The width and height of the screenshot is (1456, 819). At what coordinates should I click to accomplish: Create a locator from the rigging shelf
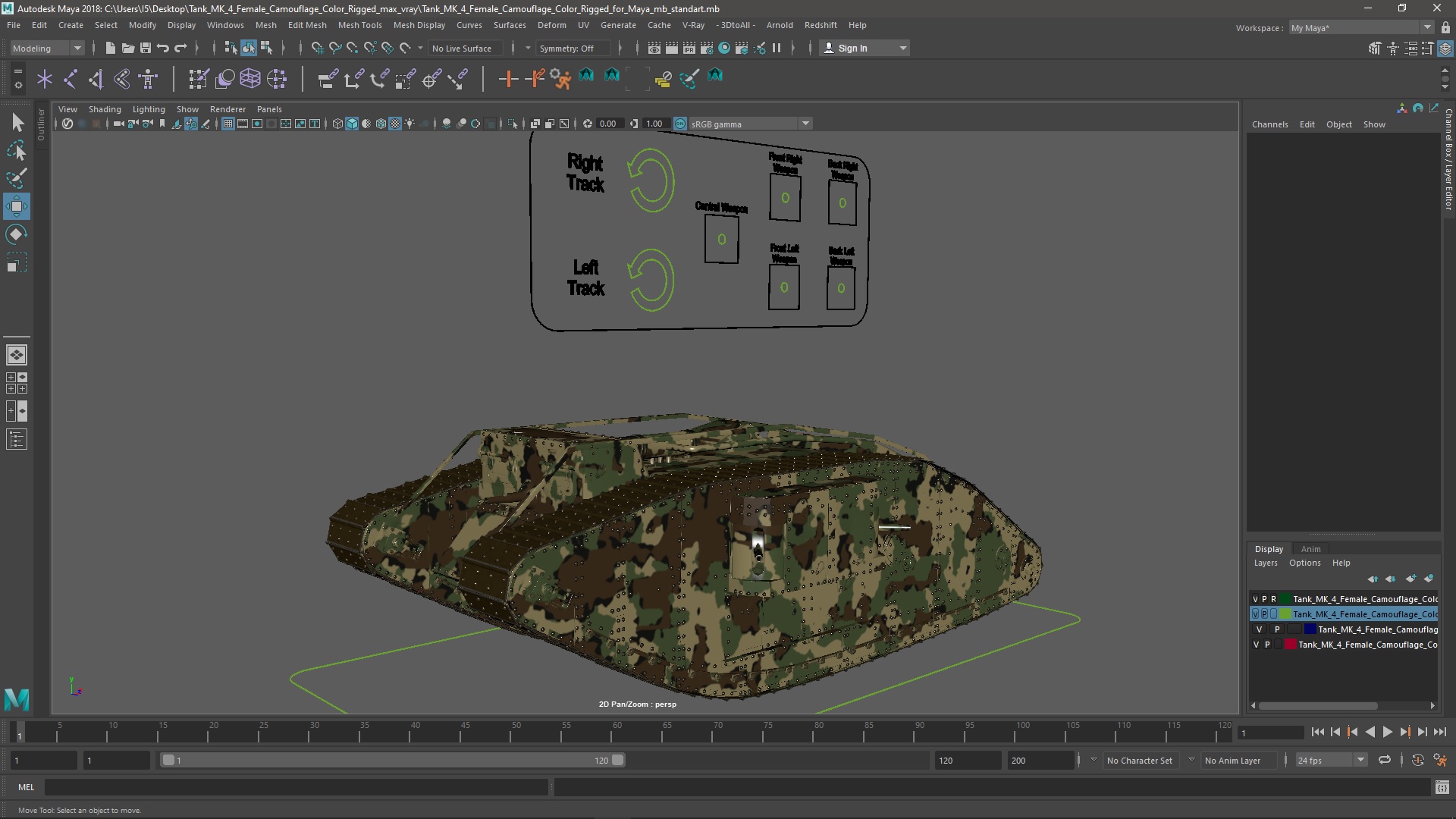click(45, 79)
